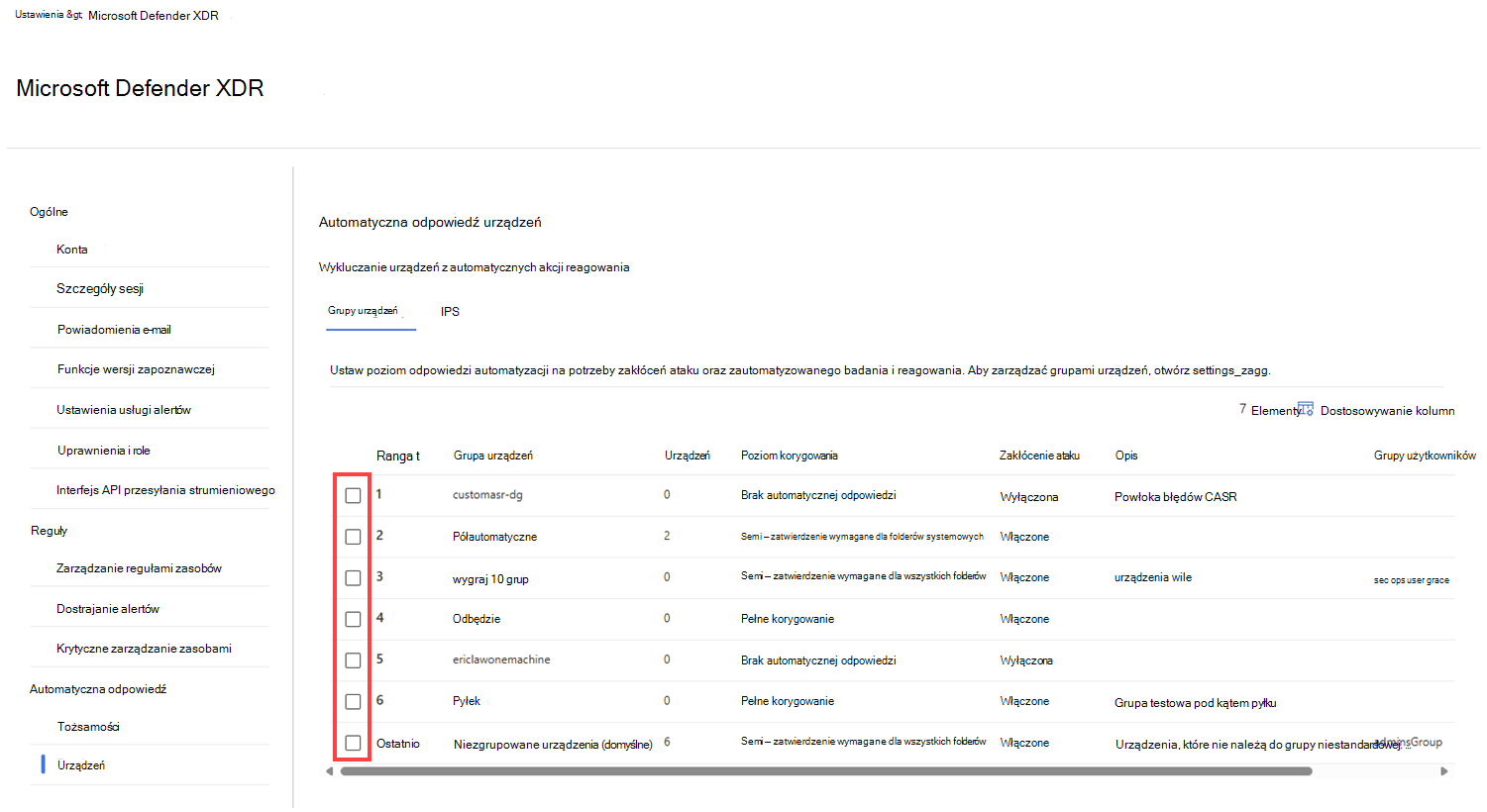Screen dimensions: 1487x812
Task: Click the Ostatnio rank cell
Action: click(x=398, y=744)
